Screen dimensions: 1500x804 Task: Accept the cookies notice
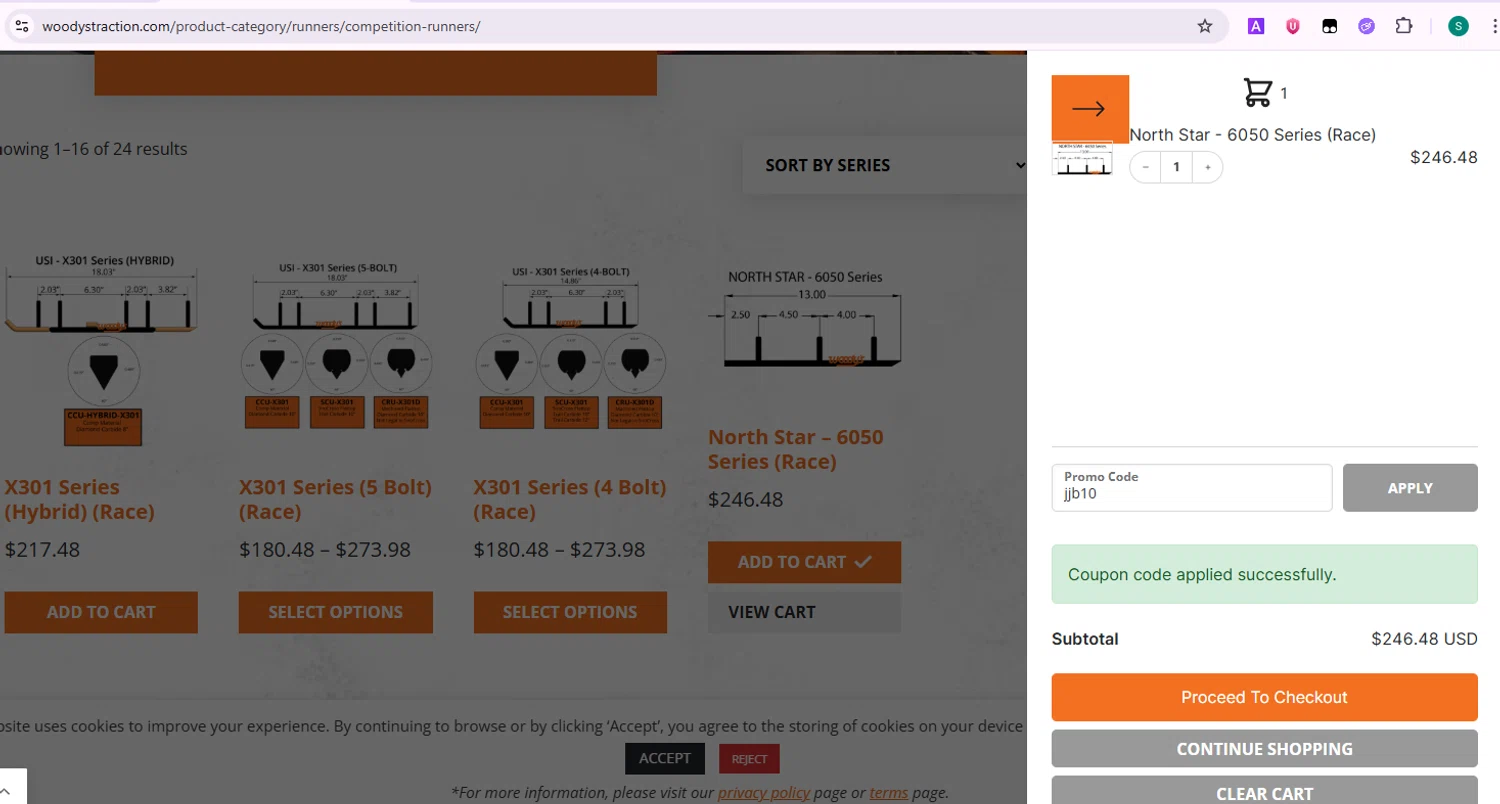tap(665, 758)
